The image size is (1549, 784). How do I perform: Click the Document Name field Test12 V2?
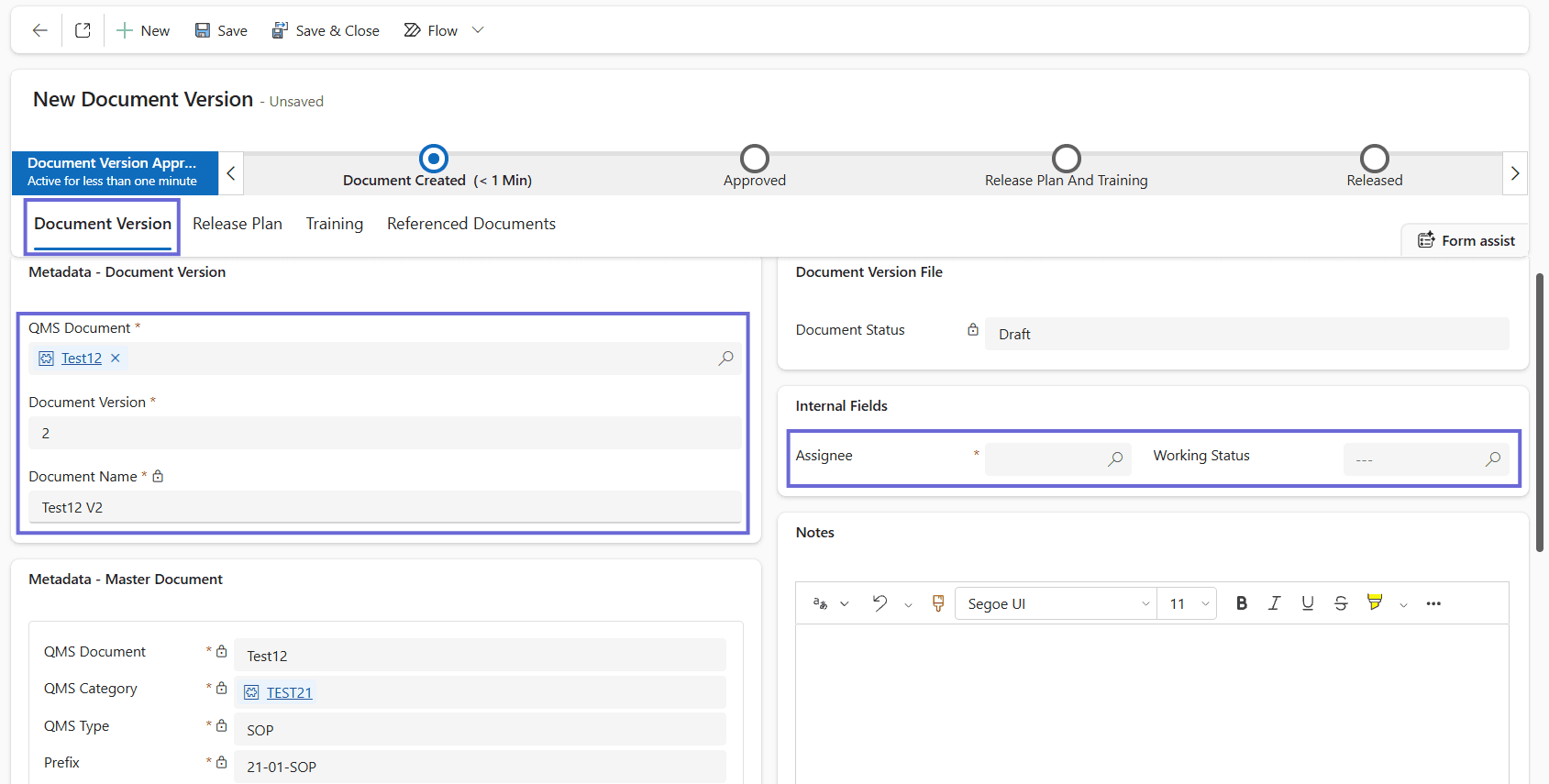coord(385,507)
